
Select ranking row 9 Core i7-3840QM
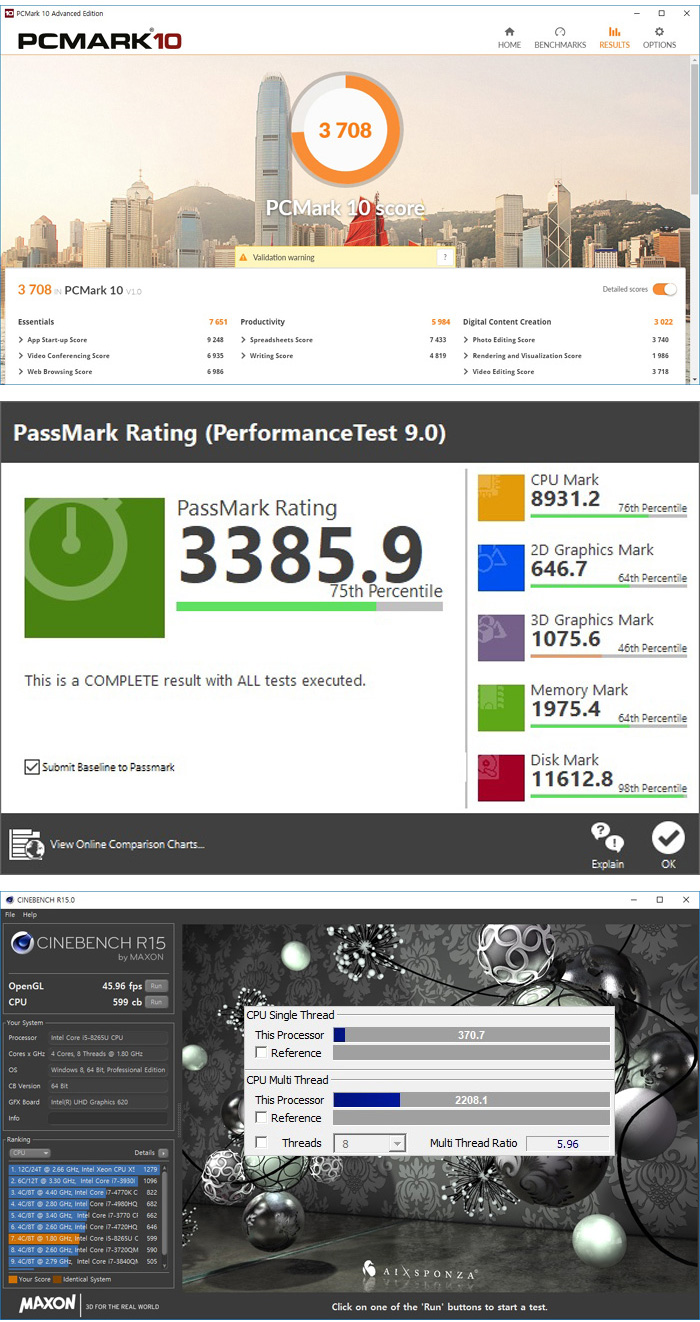[x=85, y=1260]
